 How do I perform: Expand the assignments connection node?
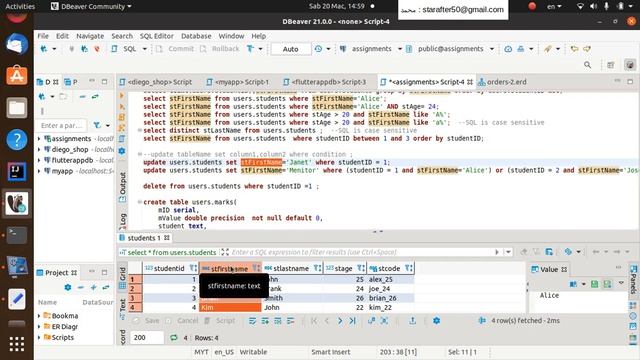tap(39, 139)
